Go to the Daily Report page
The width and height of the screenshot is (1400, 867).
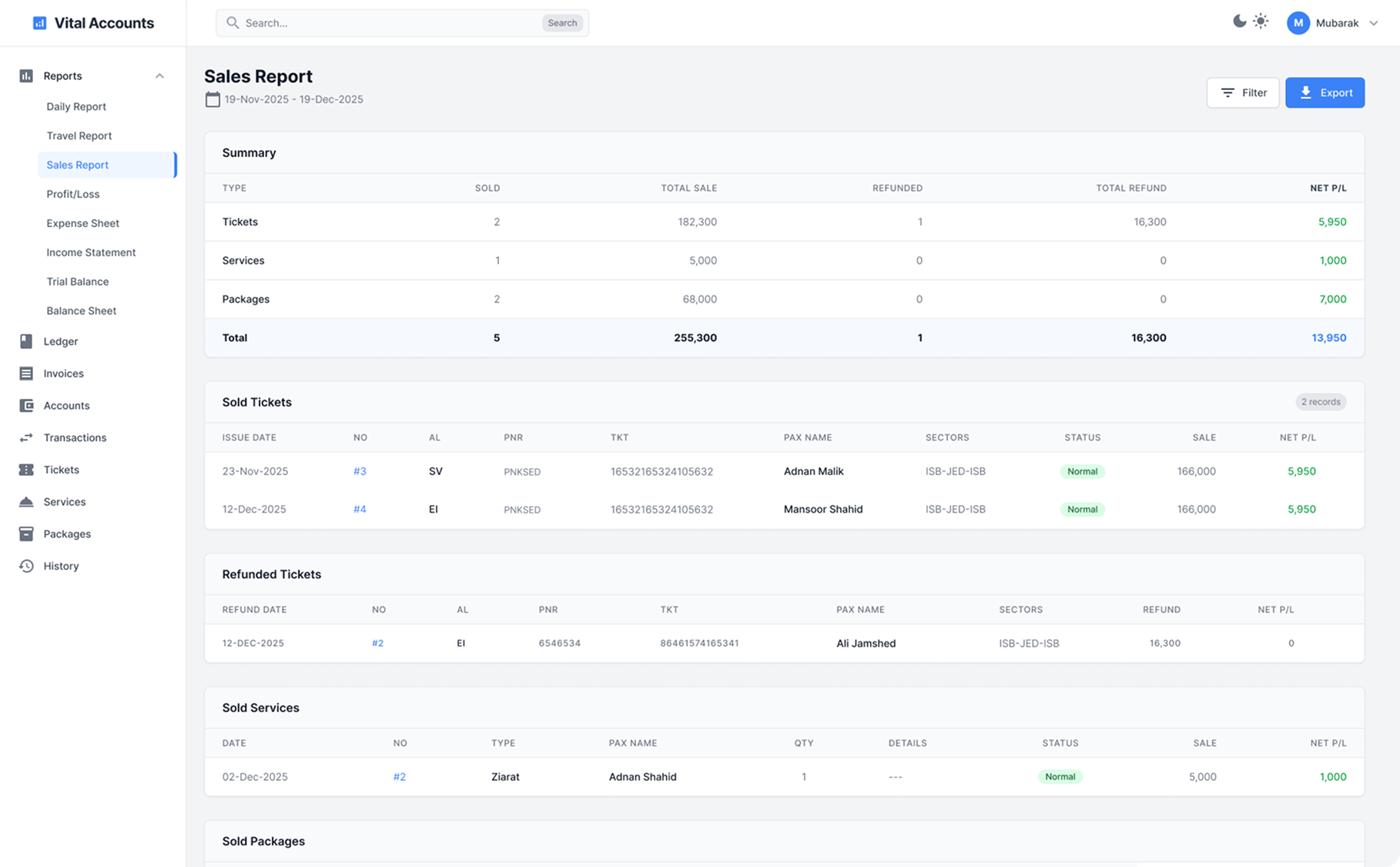(76, 106)
